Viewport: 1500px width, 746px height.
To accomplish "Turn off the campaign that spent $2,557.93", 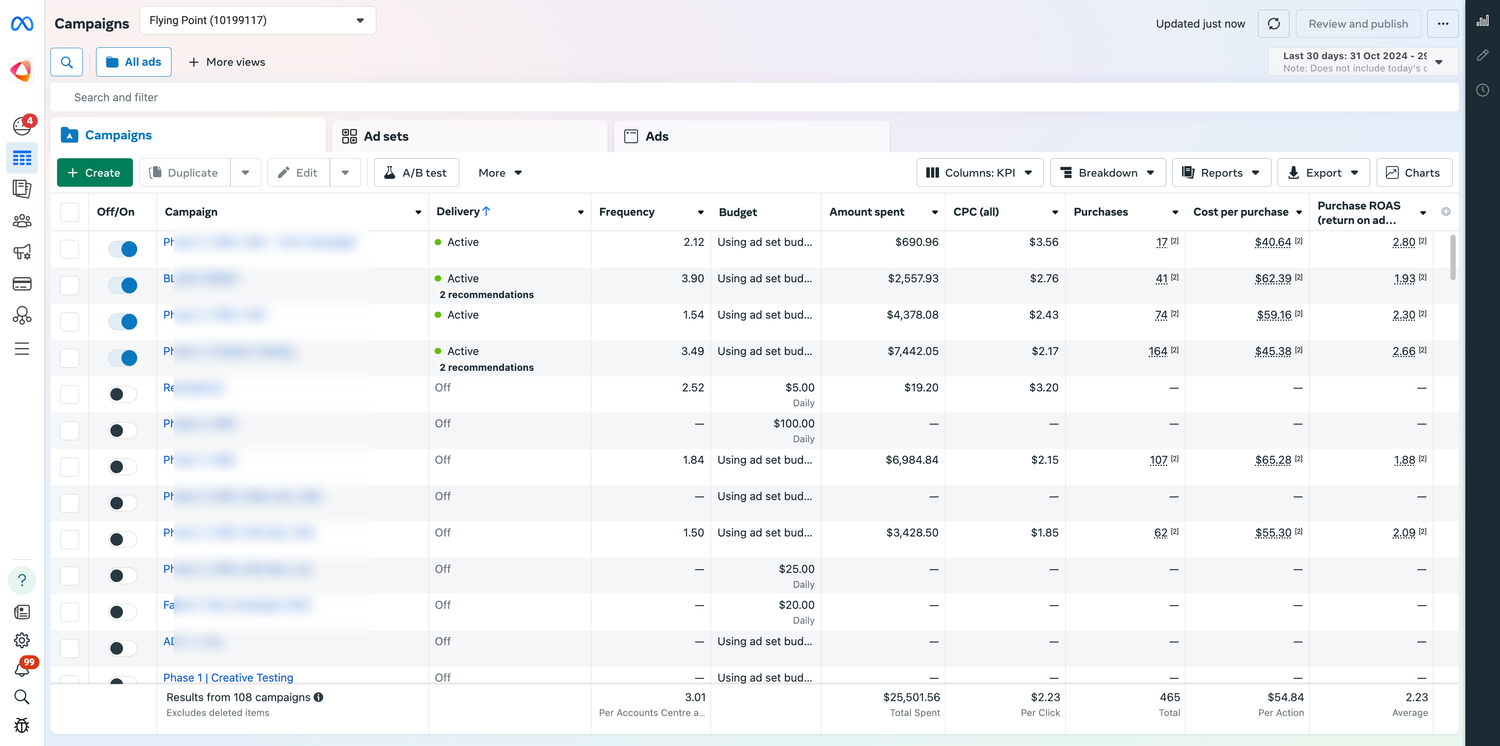I will [x=123, y=285].
